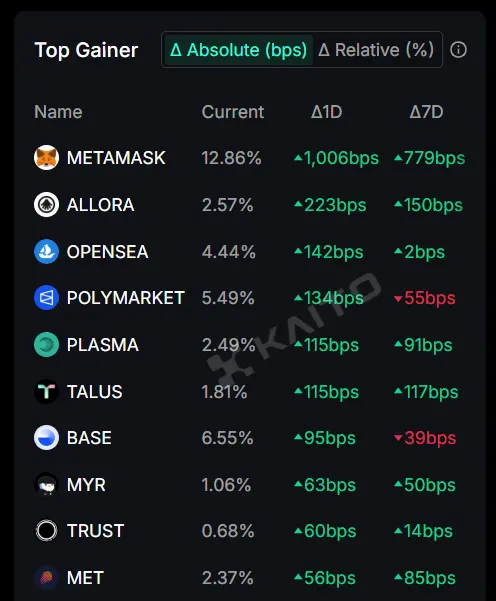
Task: Click the MetaMask fox icon
Action: click(46, 158)
